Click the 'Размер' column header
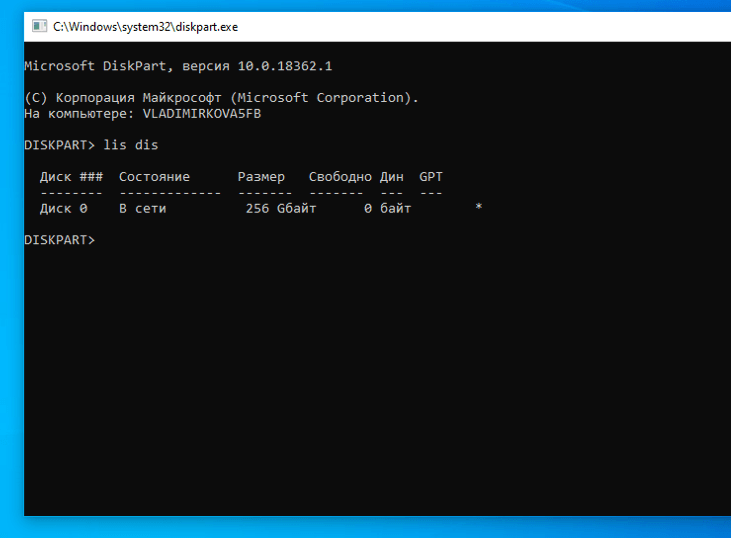Image resolution: width=731 pixels, height=538 pixels. pos(261,177)
